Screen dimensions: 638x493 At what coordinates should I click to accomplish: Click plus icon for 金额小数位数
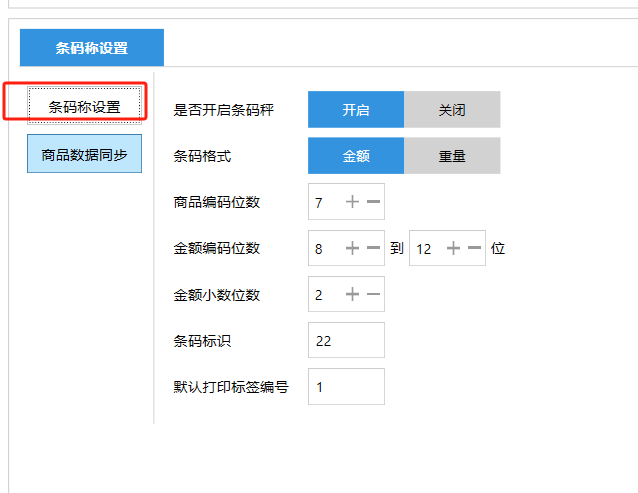point(352,294)
